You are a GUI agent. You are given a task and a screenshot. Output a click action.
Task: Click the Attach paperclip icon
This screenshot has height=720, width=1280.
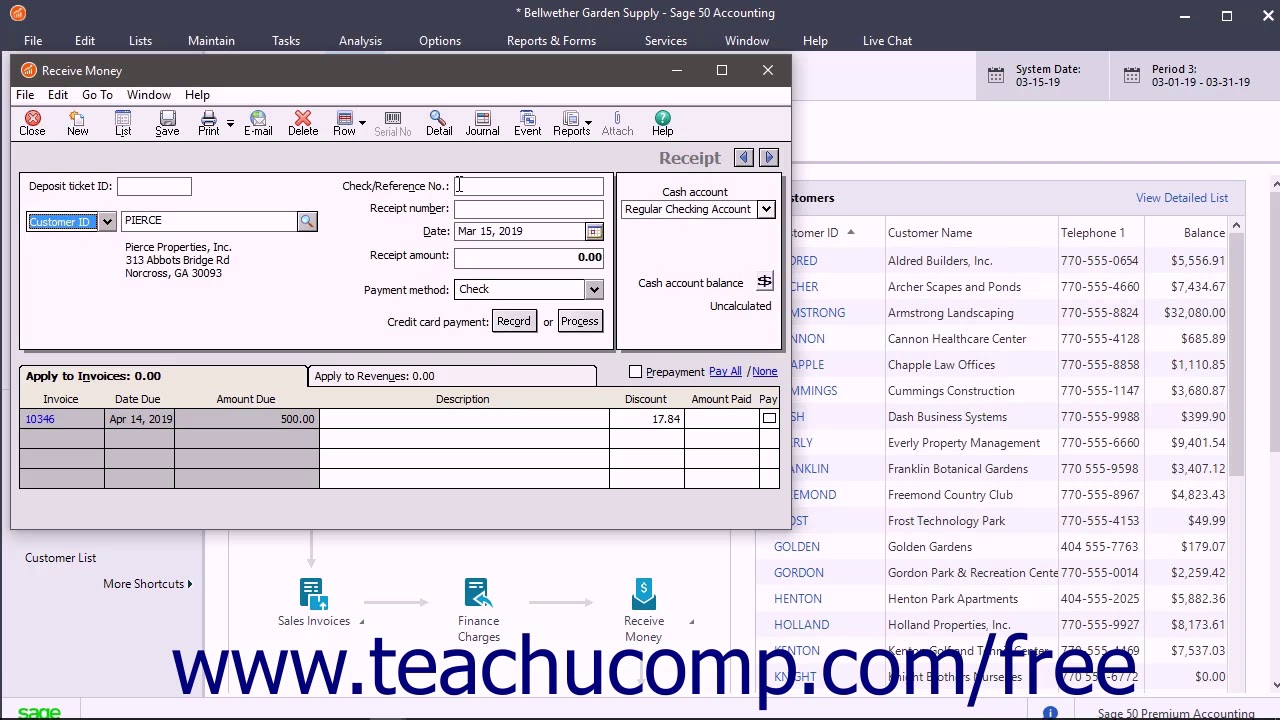tap(617, 123)
